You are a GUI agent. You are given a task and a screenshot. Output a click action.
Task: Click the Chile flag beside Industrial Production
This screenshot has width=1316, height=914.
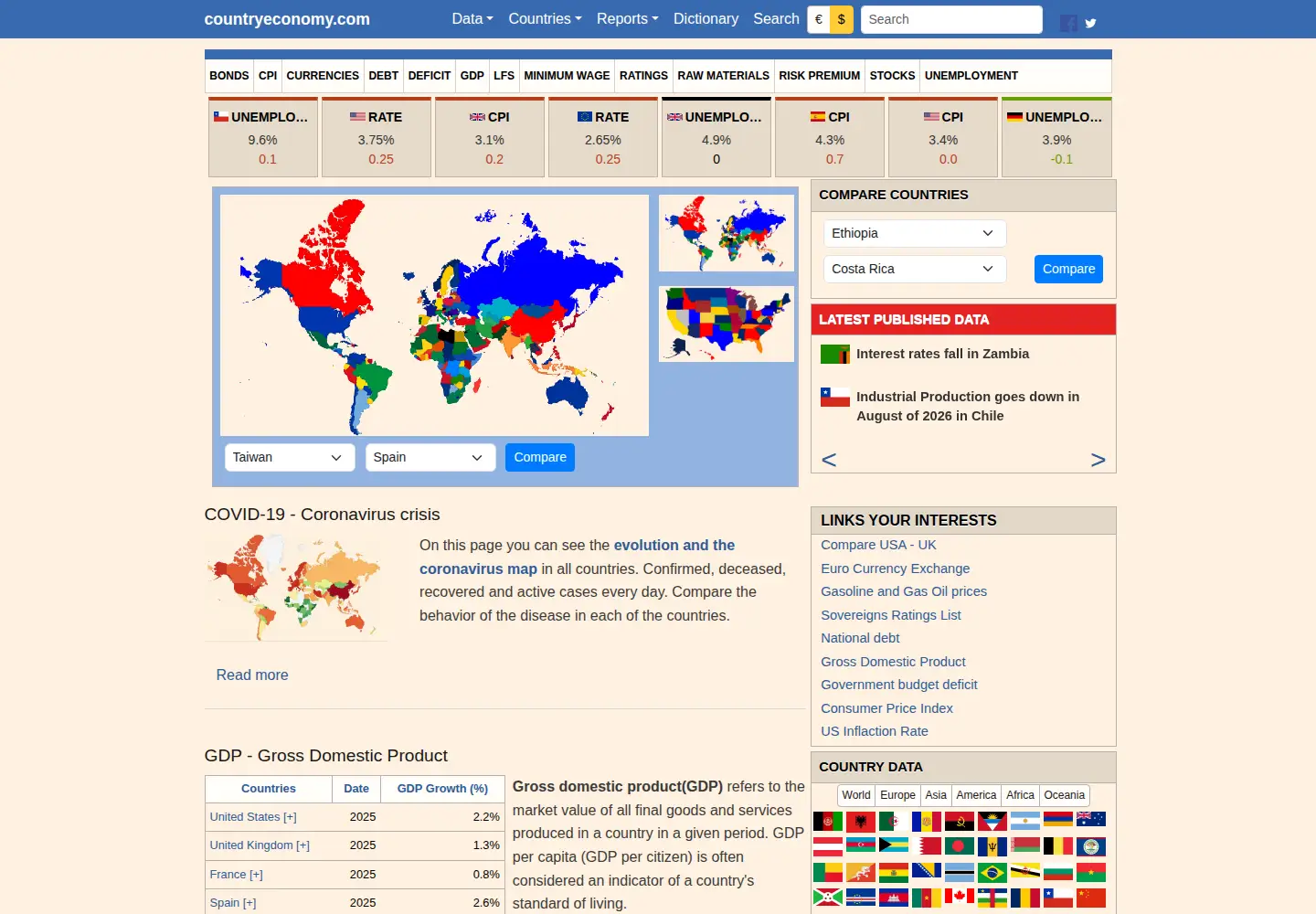[835, 398]
